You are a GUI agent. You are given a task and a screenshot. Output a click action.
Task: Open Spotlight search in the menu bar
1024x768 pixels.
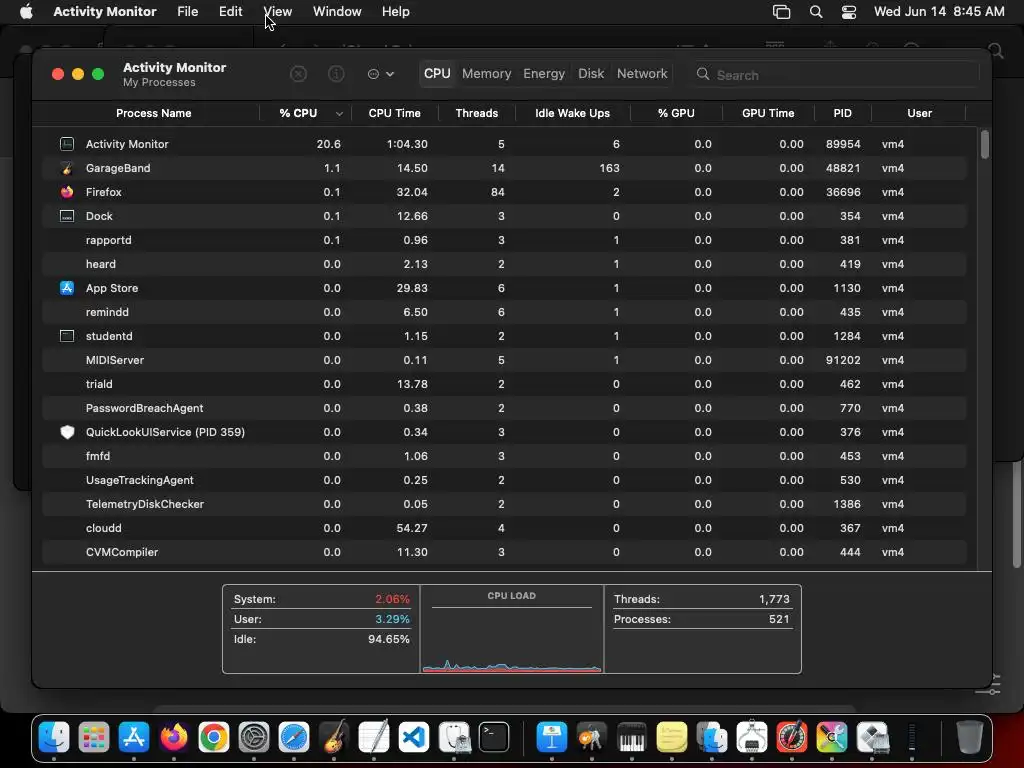point(816,12)
